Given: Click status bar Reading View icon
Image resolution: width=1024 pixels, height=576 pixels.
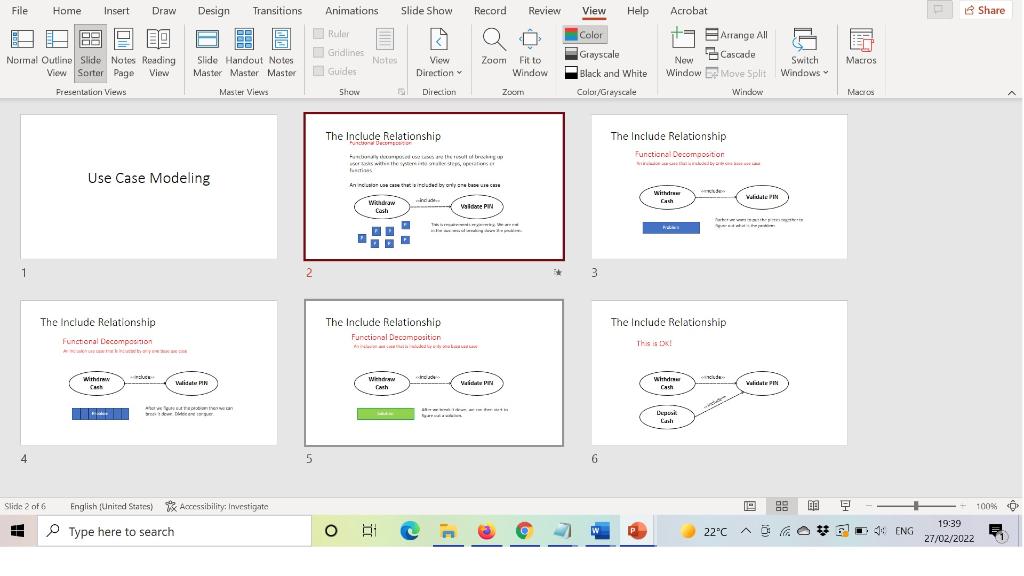Looking at the screenshot, I should [813, 506].
